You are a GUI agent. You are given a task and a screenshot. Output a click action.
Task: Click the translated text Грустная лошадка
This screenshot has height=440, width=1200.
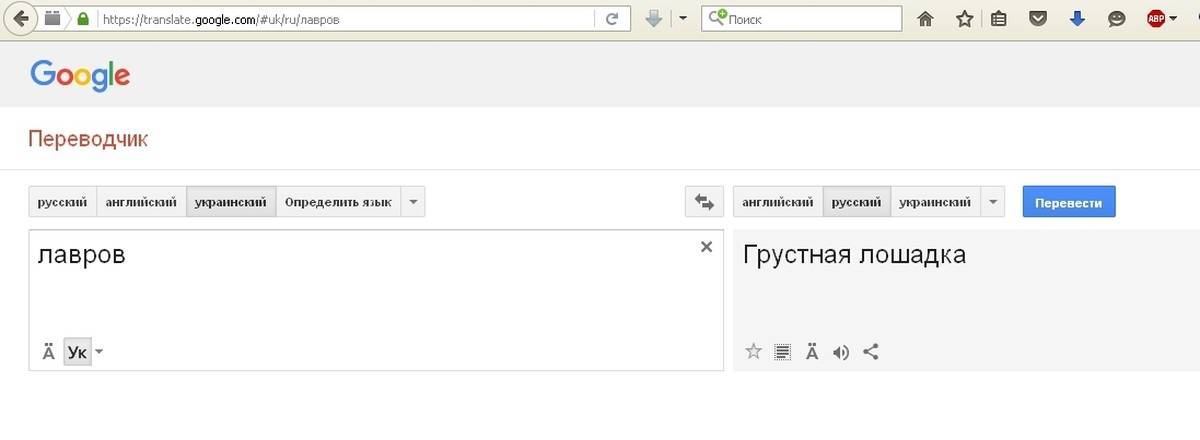click(855, 255)
